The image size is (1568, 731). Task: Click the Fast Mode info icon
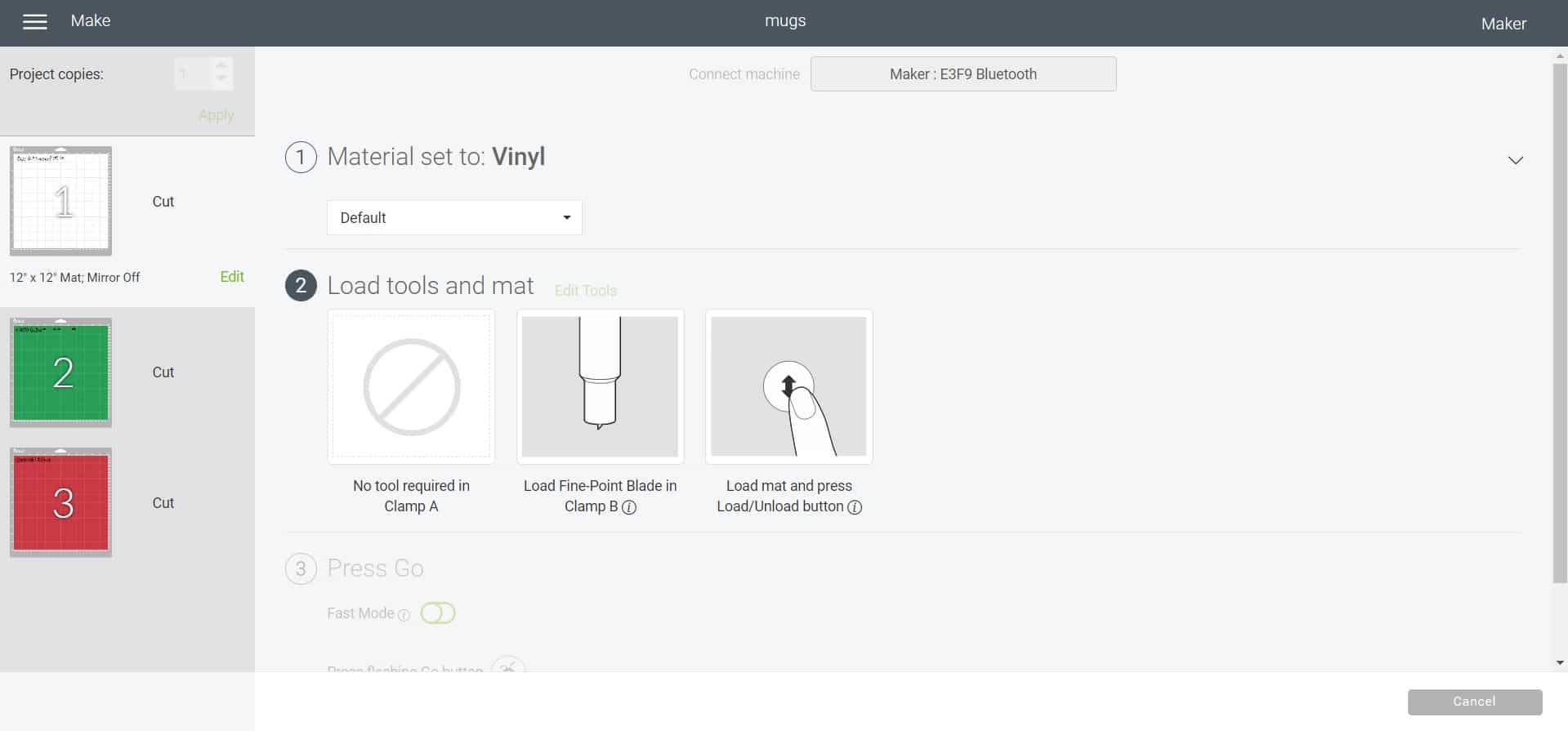point(404,615)
